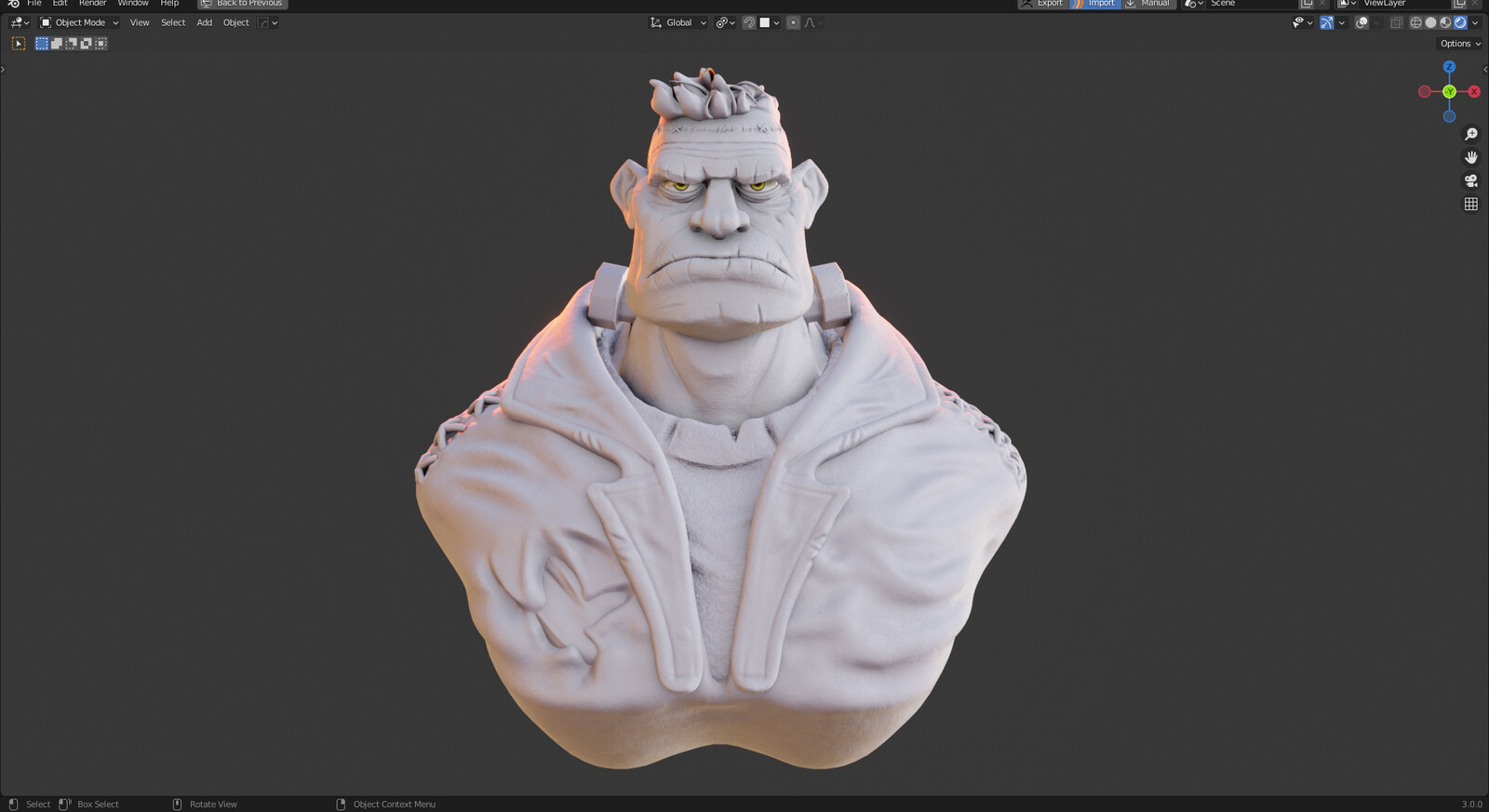Toggle Show Gizmo button
Viewport: 1489px width, 812px height.
1327,22
